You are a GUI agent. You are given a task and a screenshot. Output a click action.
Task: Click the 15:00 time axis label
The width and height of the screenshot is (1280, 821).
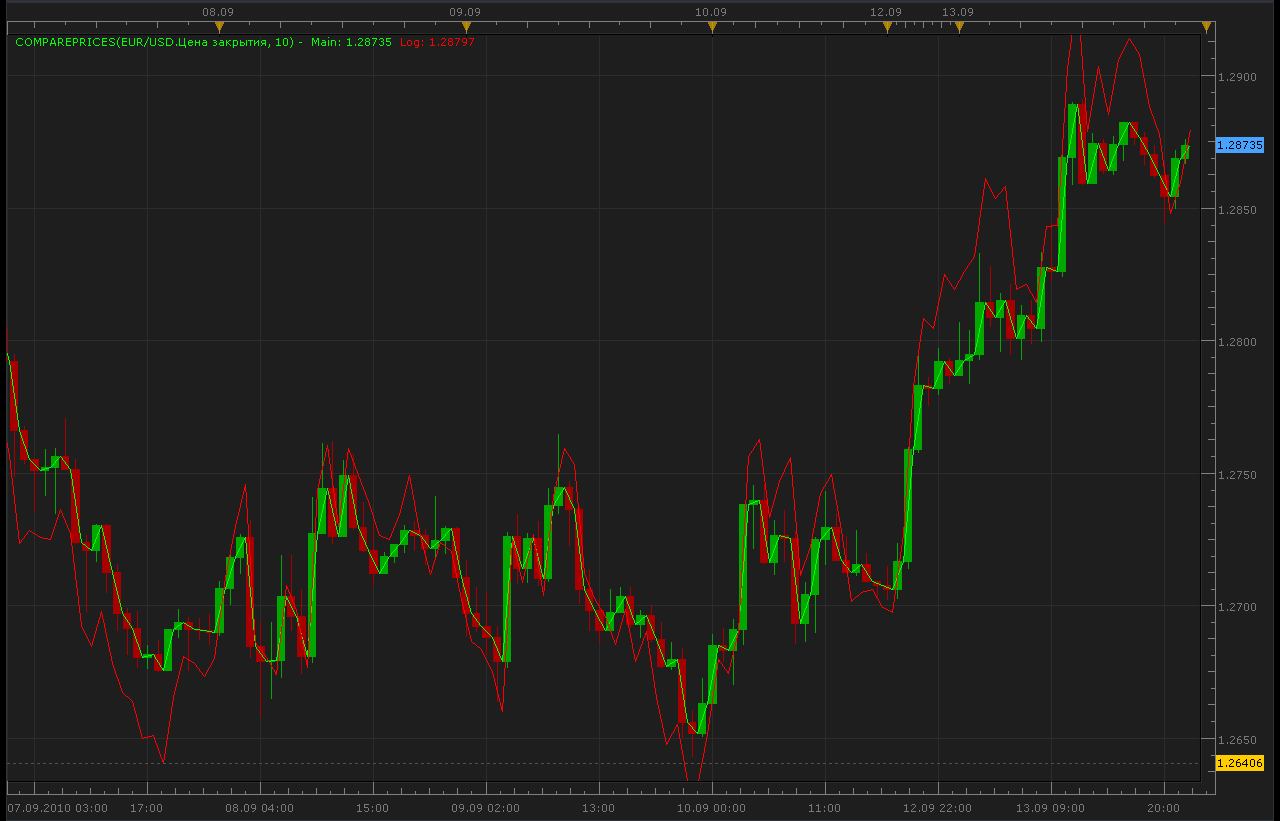[x=372, y=807]
